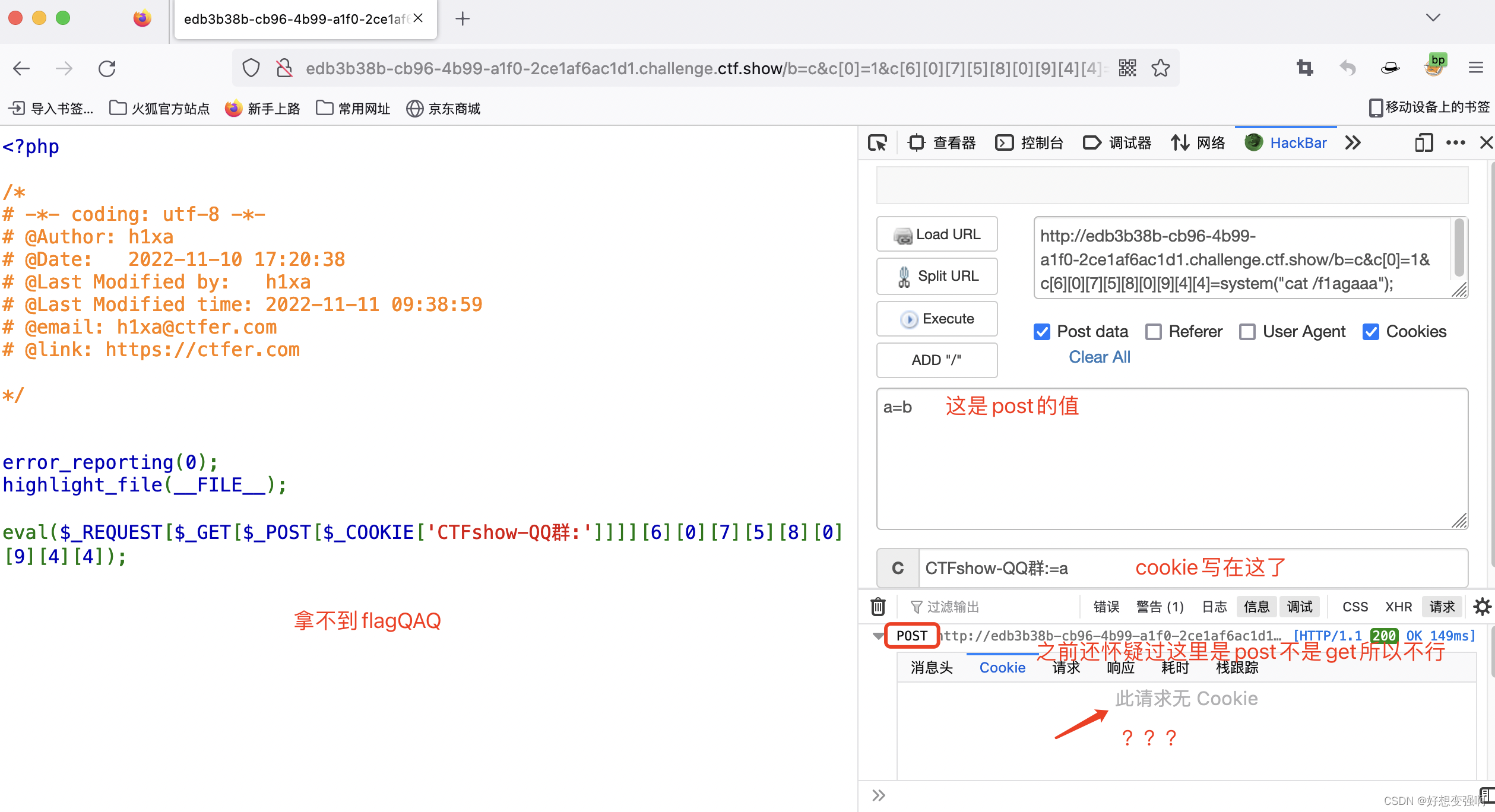Open the 京东商城 bookmark
Image resolution: width=1495 pixels, height=812 pixels.
(x=444, y=109)
